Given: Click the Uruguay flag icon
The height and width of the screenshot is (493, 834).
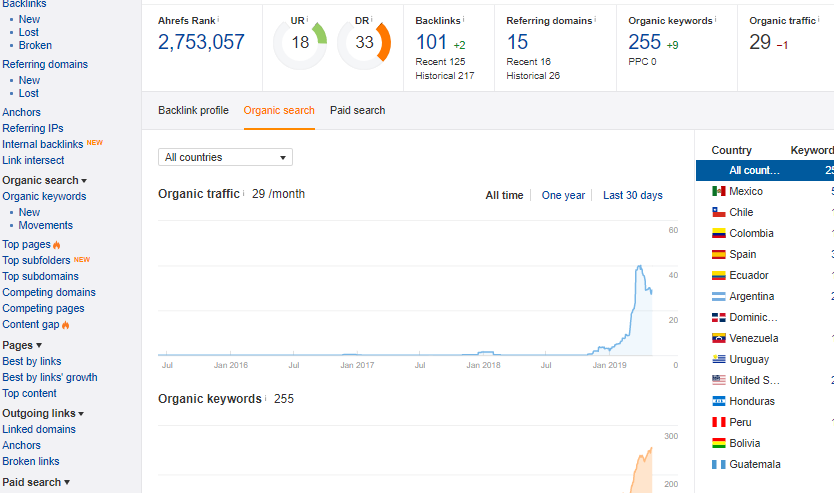Looking at the screenshot, I should pyautogui.click(x=719, y=359).
